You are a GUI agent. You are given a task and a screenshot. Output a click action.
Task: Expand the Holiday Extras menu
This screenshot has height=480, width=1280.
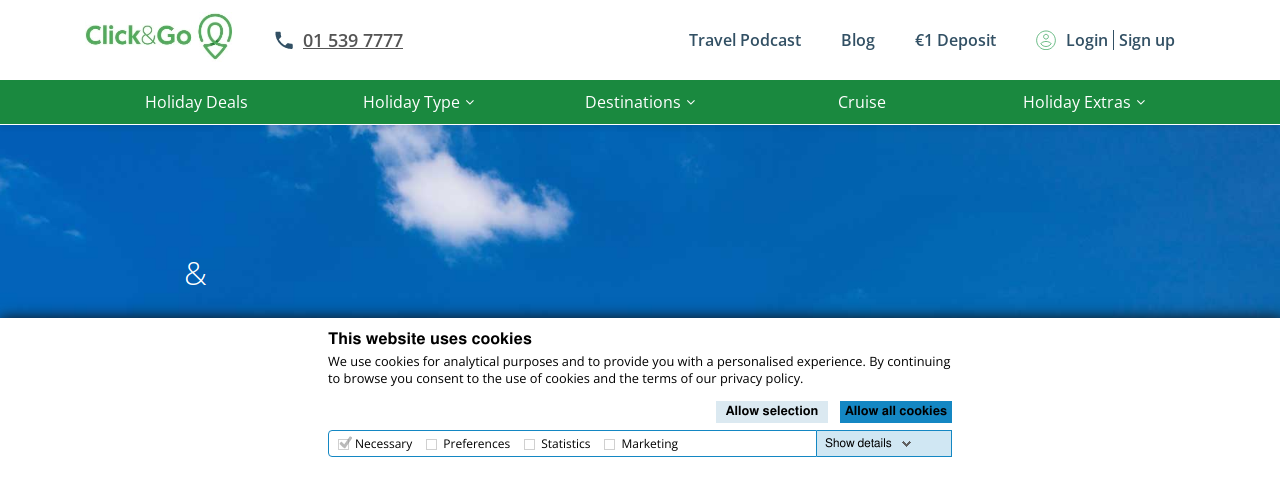pos(1084,102)
